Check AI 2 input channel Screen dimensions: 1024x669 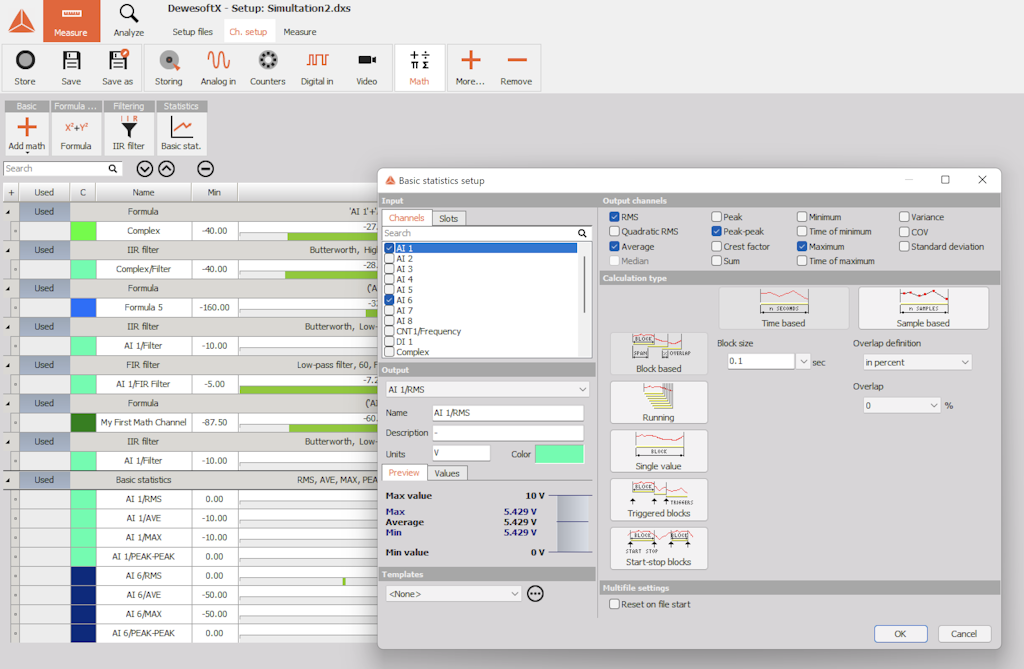coord(389,259)
